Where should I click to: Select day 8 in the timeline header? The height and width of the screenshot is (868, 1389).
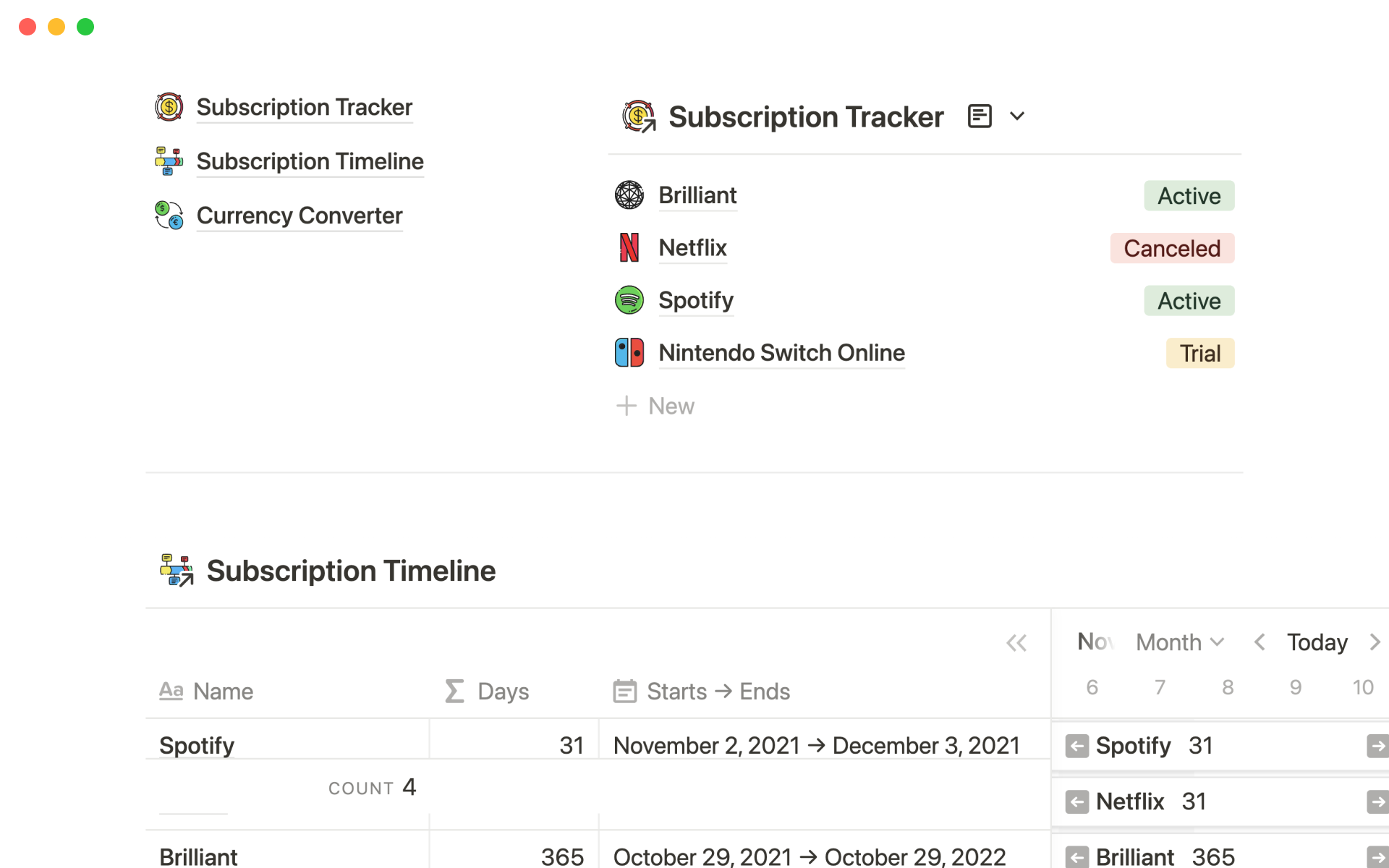tap(1228, 687)
